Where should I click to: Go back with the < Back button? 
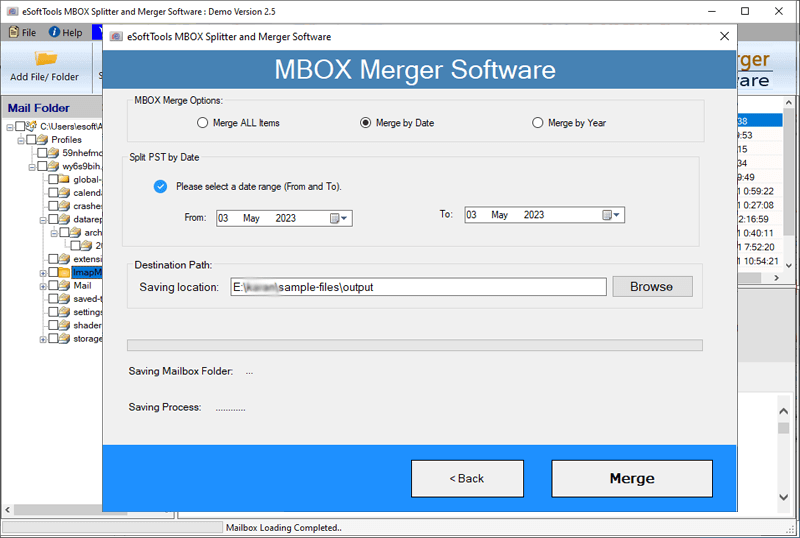467,478
